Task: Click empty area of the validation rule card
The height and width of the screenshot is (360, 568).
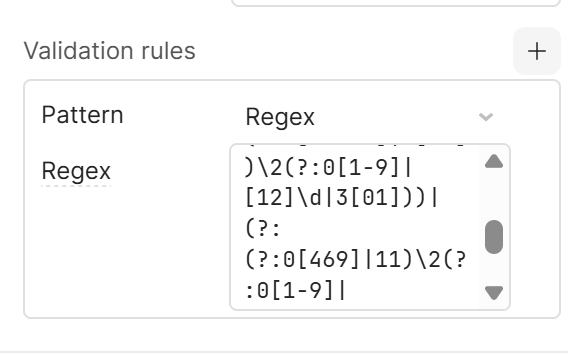Action: click(127, 254)
